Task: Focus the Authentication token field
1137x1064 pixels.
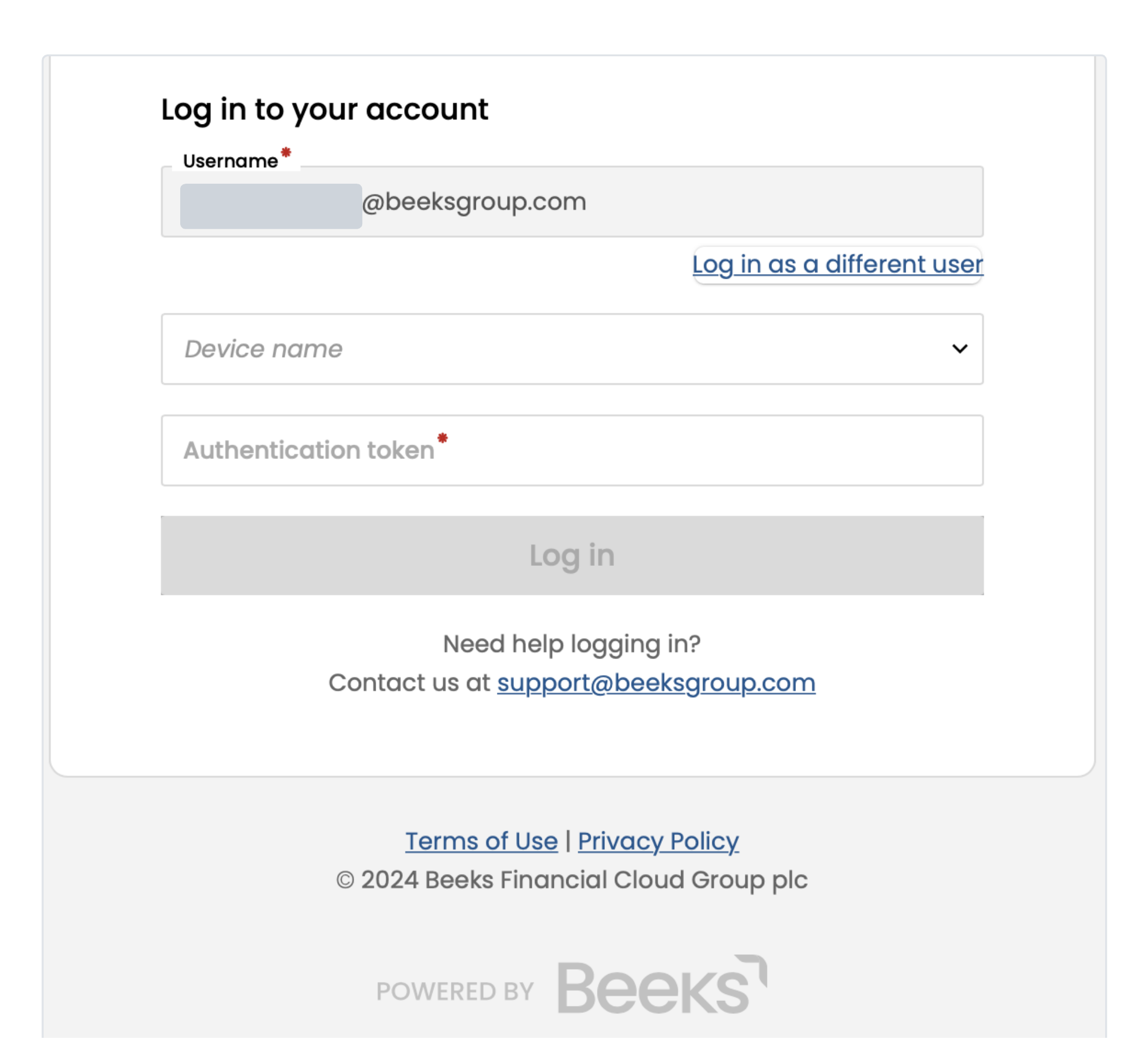Action: click(x=572, y=450)
